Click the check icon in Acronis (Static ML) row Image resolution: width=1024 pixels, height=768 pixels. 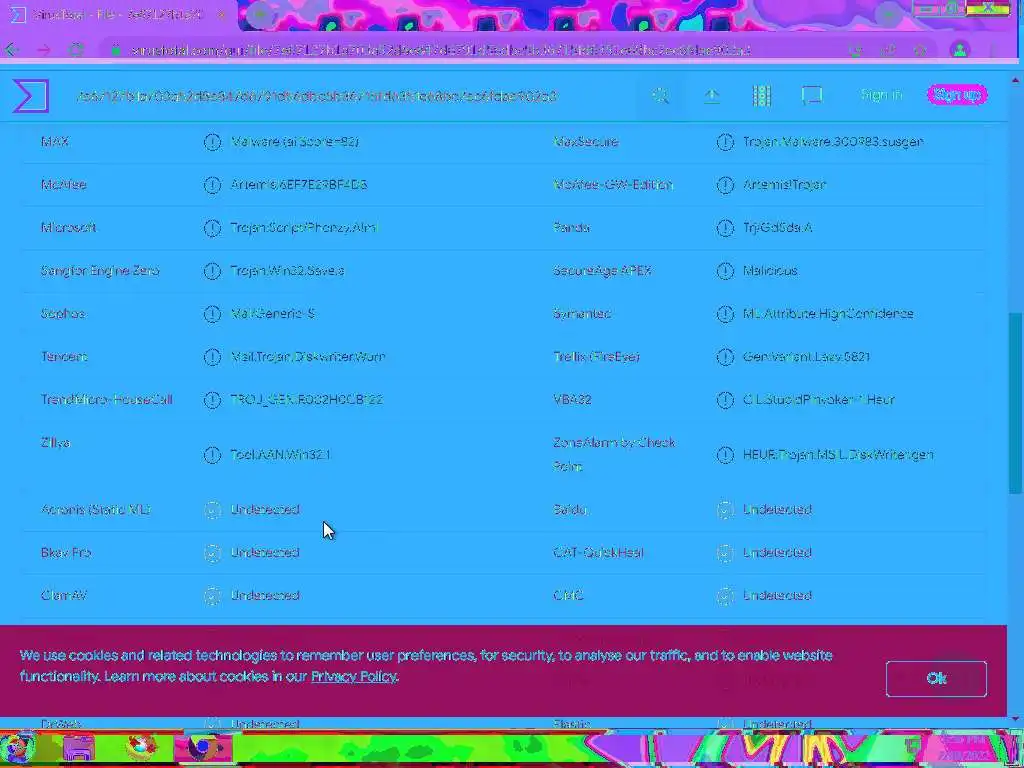(212, 509)
